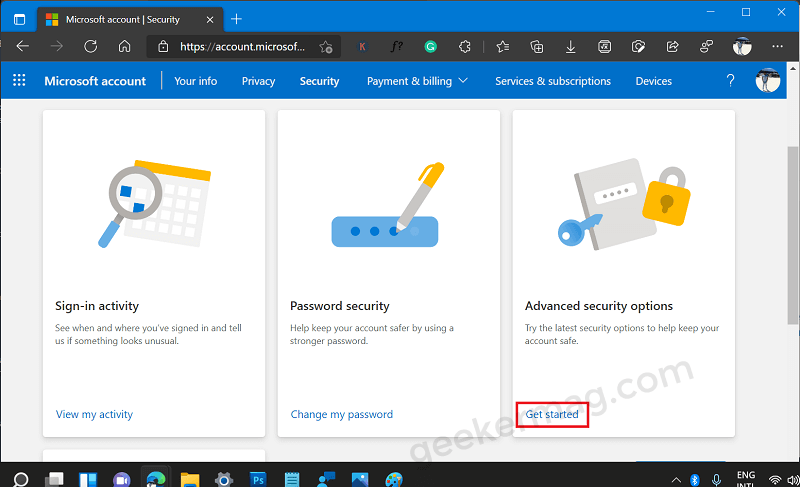This screenshot has height=487, width=800.
Task: Go to the browser home page
Action: tap(124, 46)
